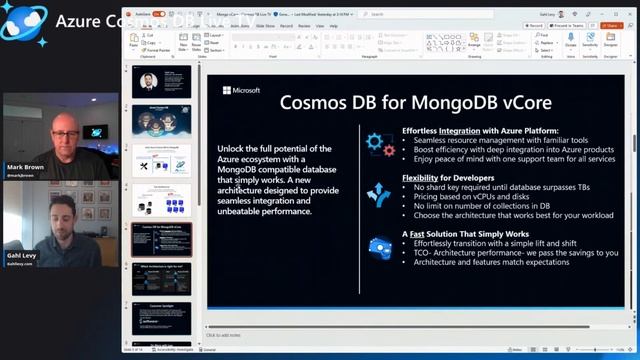
Task: Open the Comments pane button
Action: [592, 26]
